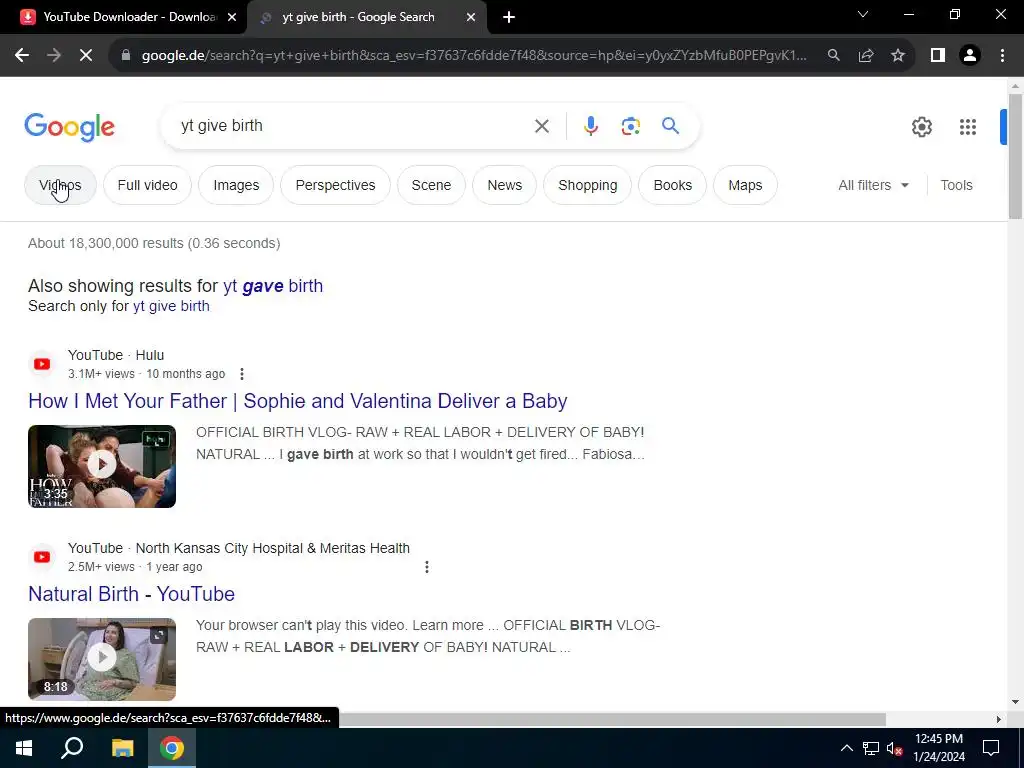Image resolution: width=1024 pixels, height=768 pixels.
Task: Open the Books tab
Action: (x=673, y=185)
